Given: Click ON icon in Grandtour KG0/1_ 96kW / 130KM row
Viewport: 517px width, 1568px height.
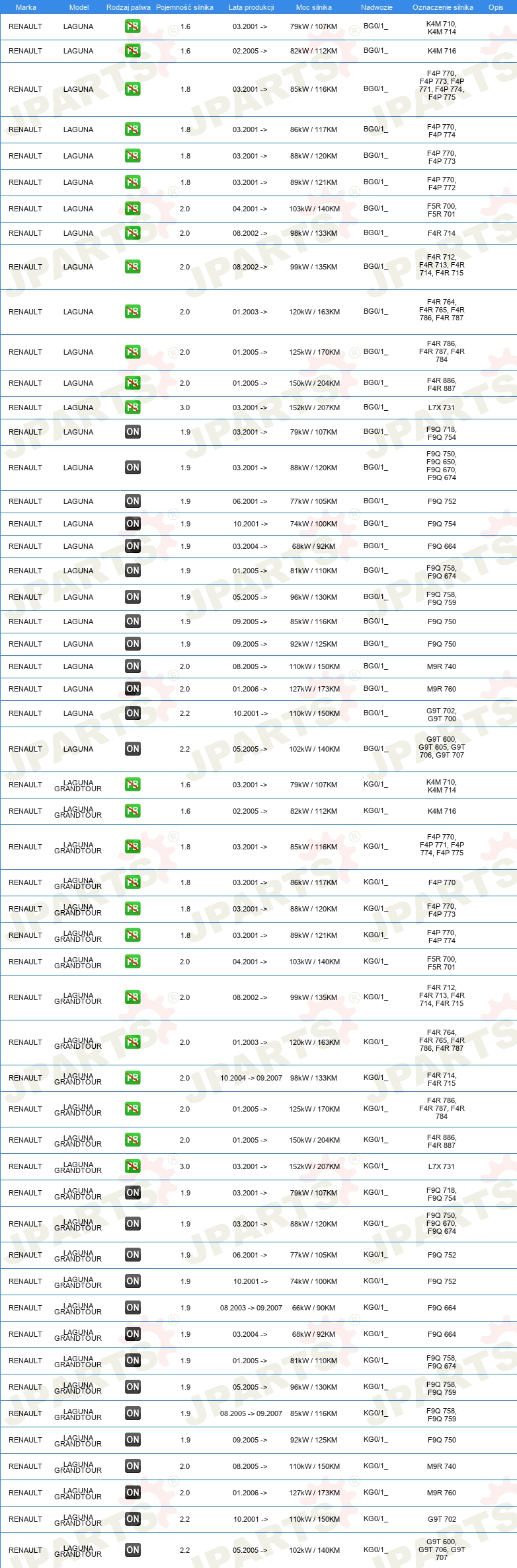Looking at the screenshot, I should point(133,1387).
